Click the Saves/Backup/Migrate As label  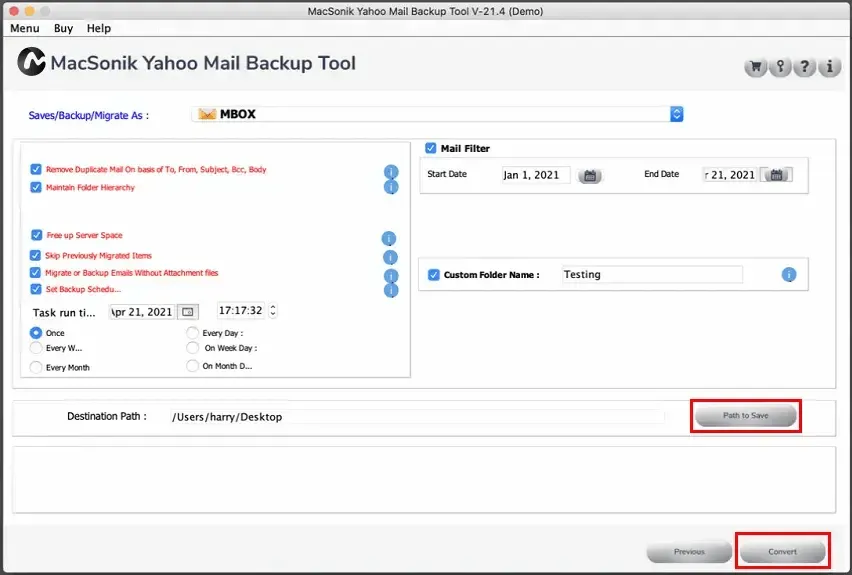tap(89, 115)
